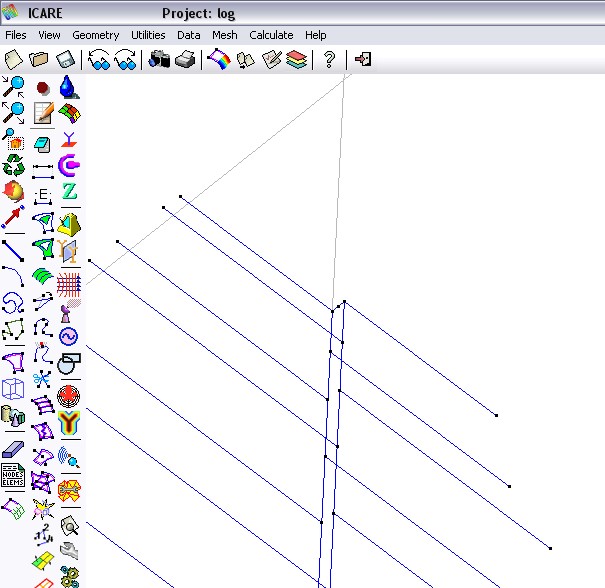Click the checklist with pen icon
Image resolution: width=605 pixels, height=588 pixels.
[x=272, y=60]
